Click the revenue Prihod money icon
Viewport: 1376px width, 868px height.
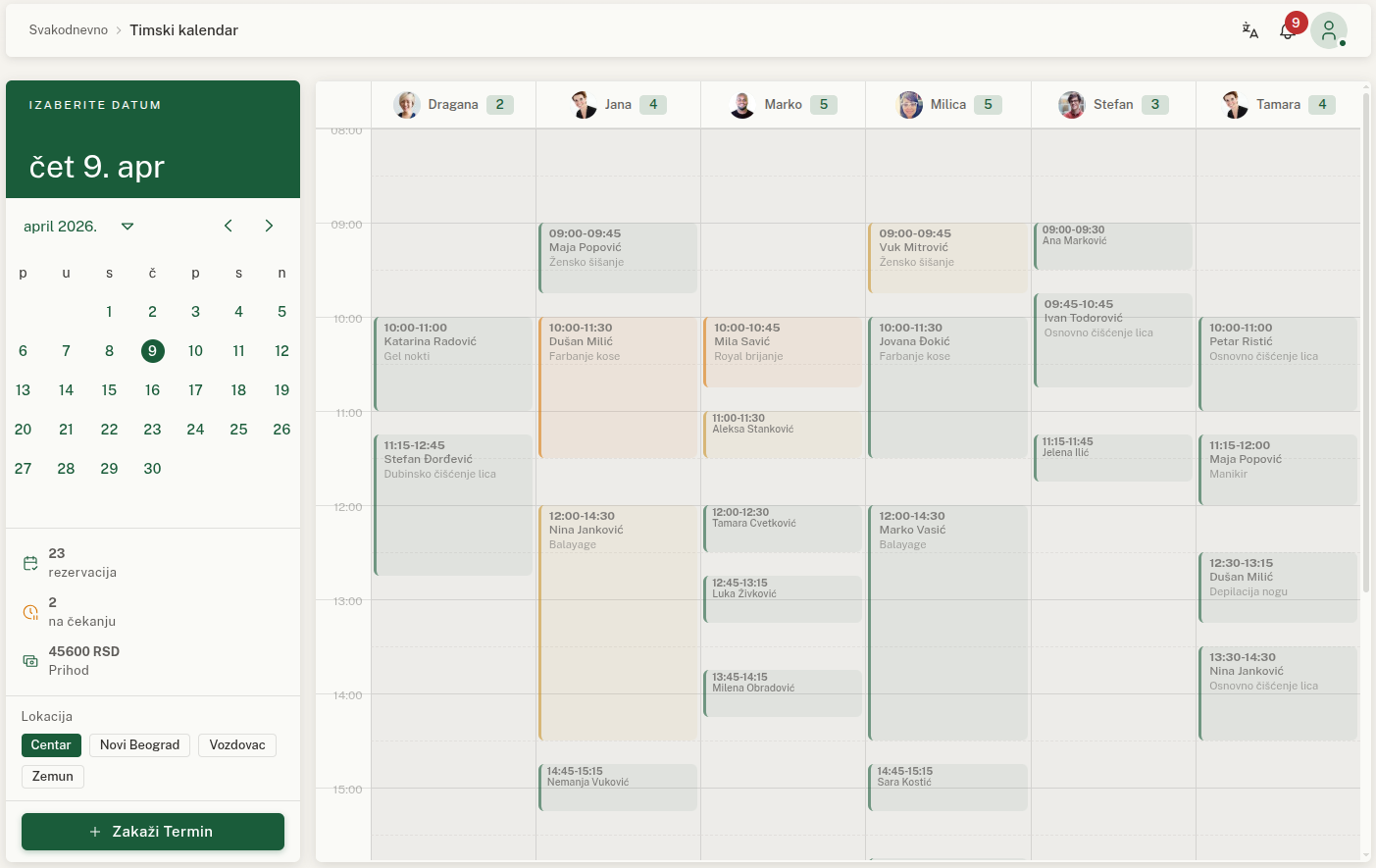pyautogui.click(x=30, y=661)
